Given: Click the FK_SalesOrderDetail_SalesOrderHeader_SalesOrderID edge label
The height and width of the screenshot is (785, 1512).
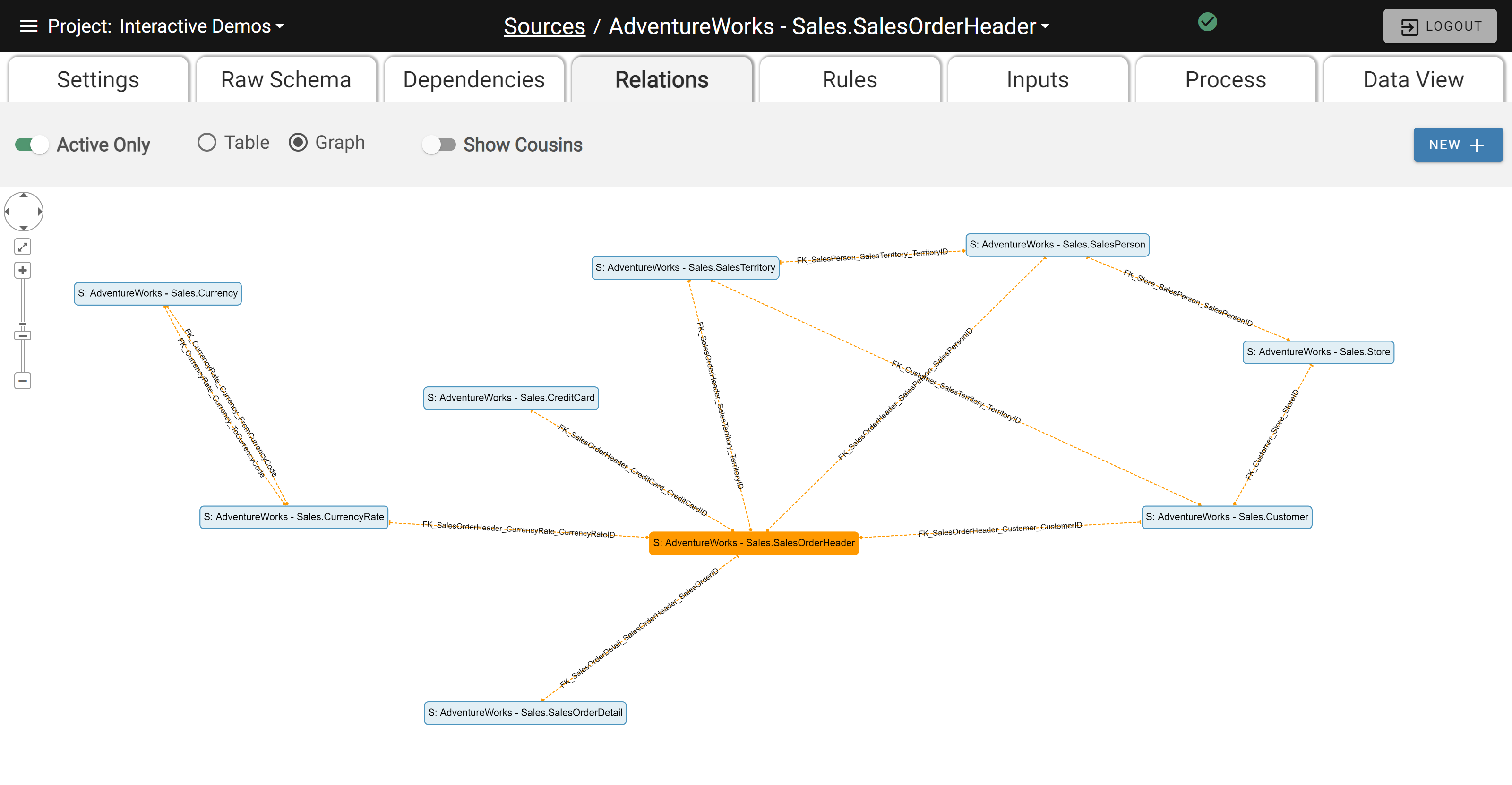Looking at the screenshot, I should [x=639, y=628].
